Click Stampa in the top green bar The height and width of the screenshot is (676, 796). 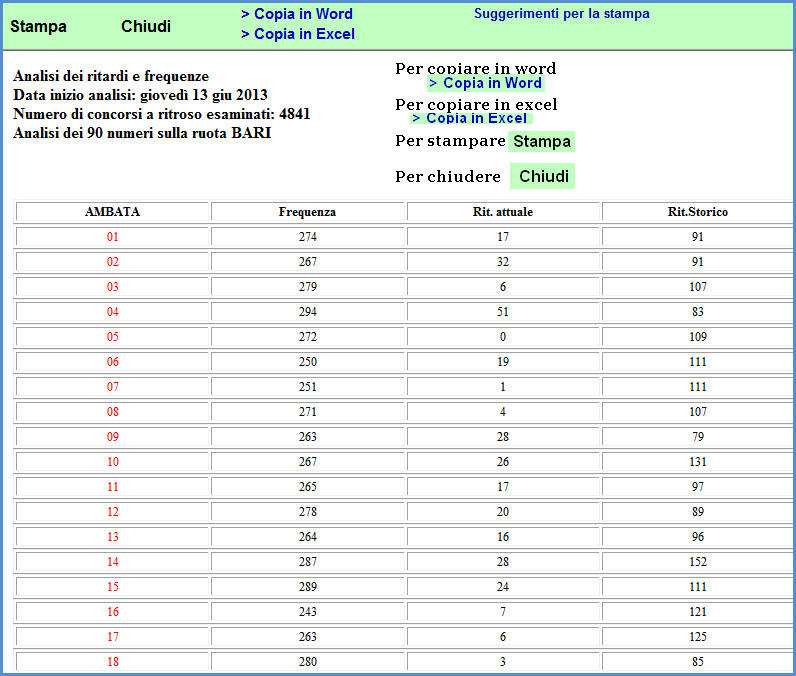[x=39, y=26]
